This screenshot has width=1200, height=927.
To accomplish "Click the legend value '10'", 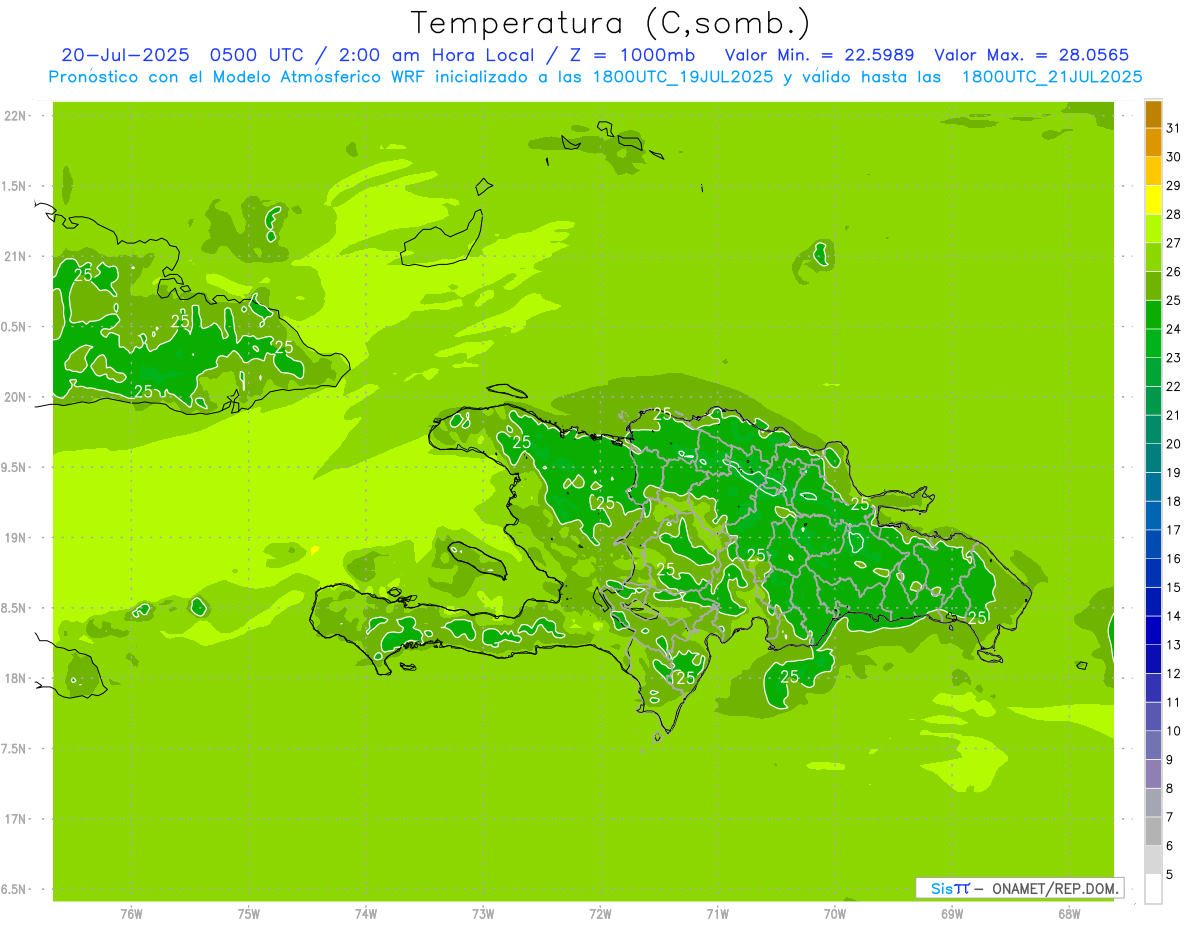I will point(1174,731).
